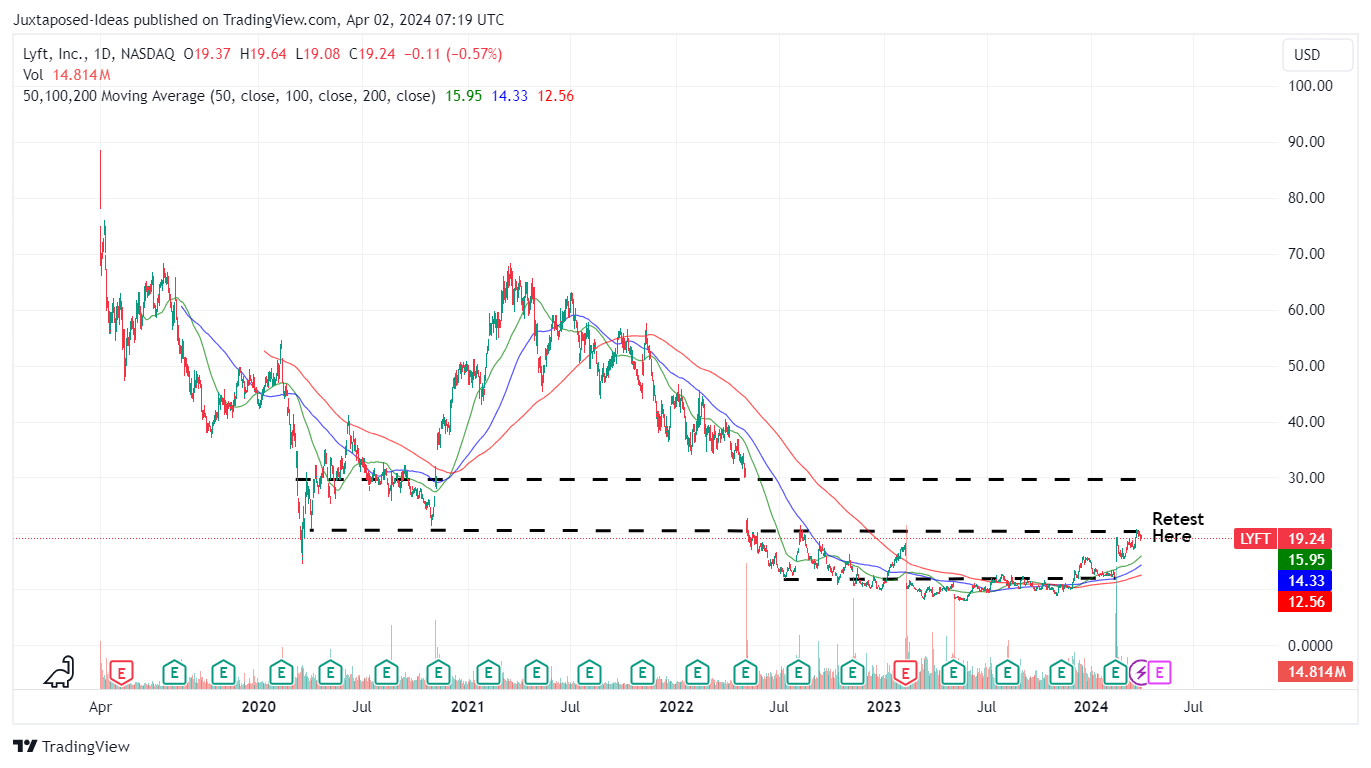1371x768 pixels.
Task: Click the green 15.95 moving average label
Action: 1304,560
